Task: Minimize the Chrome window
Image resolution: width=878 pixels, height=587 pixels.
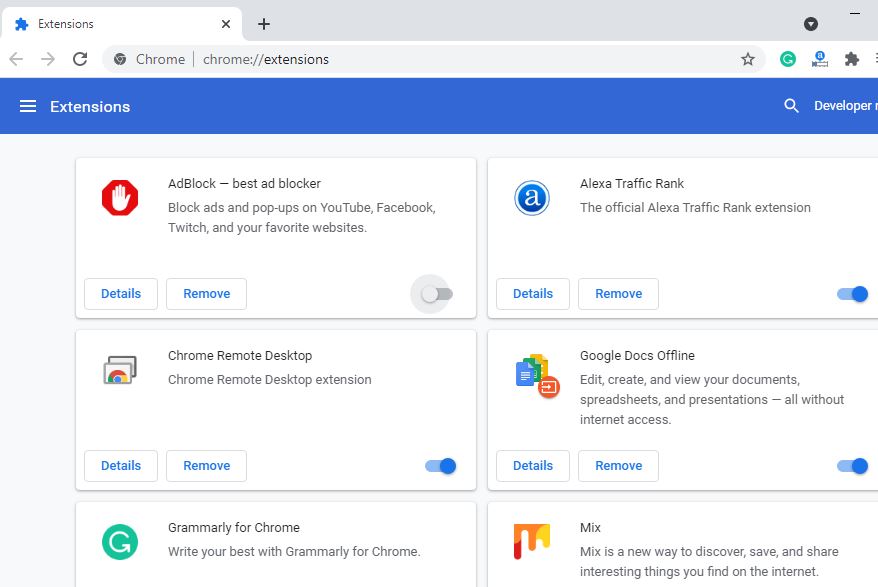Action: (854, 13)
